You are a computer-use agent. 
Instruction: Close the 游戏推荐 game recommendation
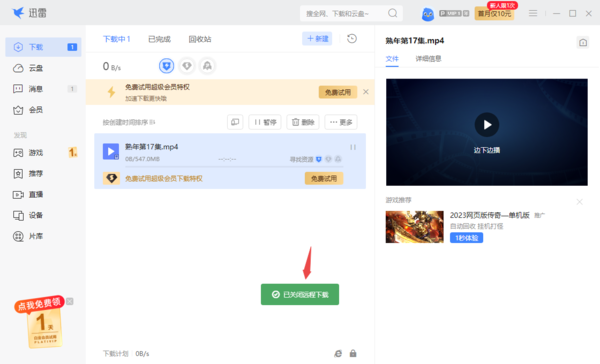coord(579,202)
